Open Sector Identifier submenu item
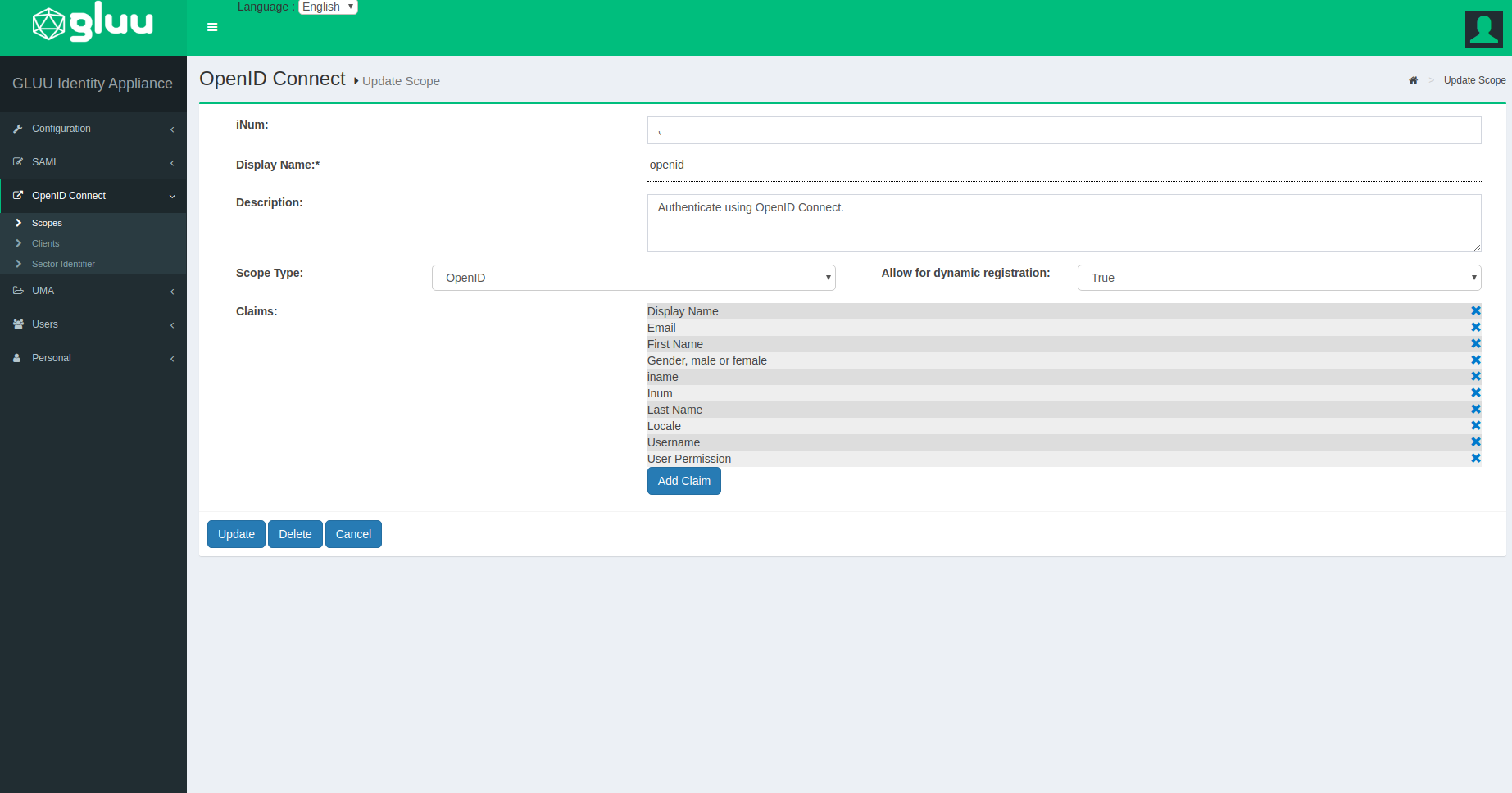This screenshot has width=1512, height=793. coord(93,264)
